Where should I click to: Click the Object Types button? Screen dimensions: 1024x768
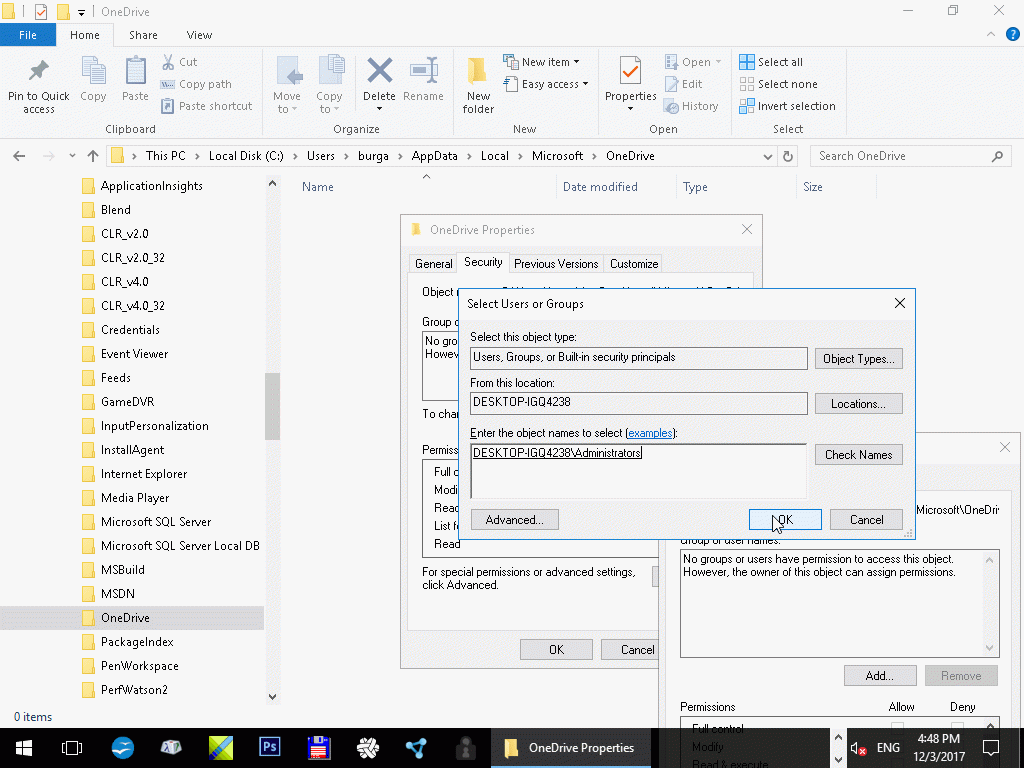coord(858,359)
